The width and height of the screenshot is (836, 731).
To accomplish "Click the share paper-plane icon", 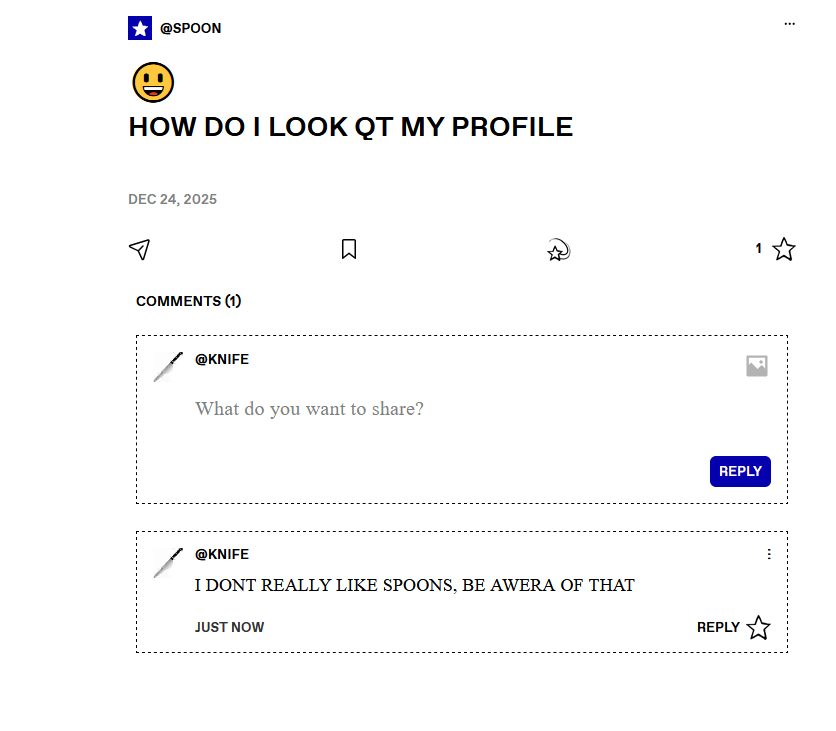I will pos(140,249).
